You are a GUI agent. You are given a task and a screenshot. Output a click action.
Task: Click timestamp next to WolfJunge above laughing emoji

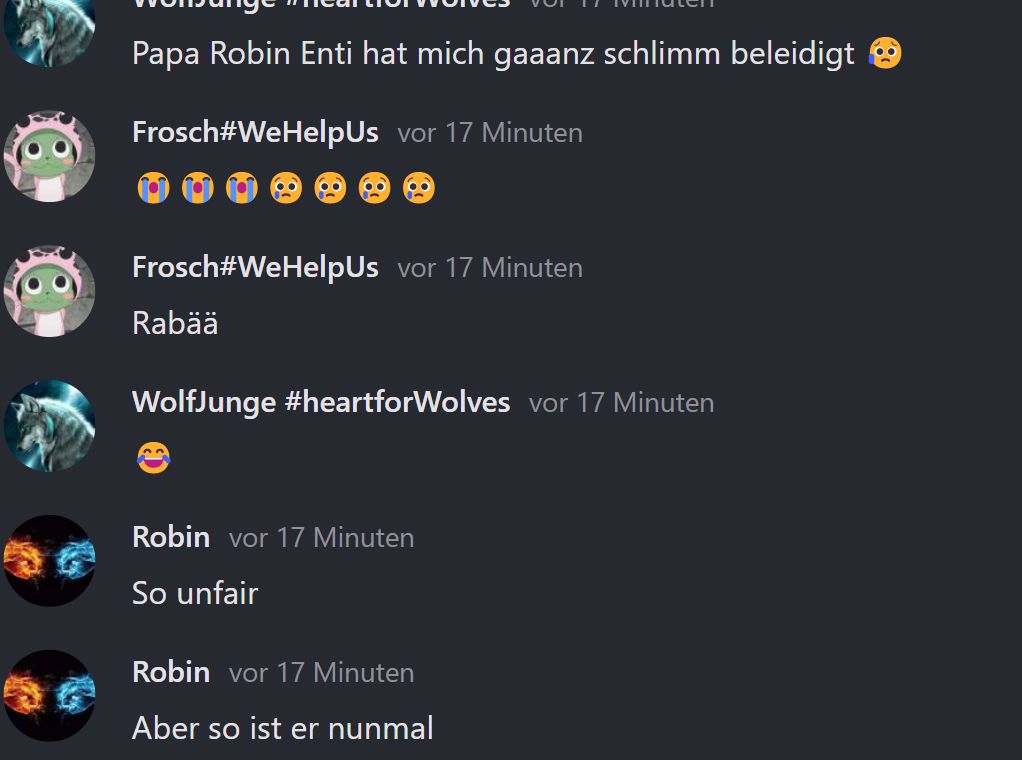[621, 402]
